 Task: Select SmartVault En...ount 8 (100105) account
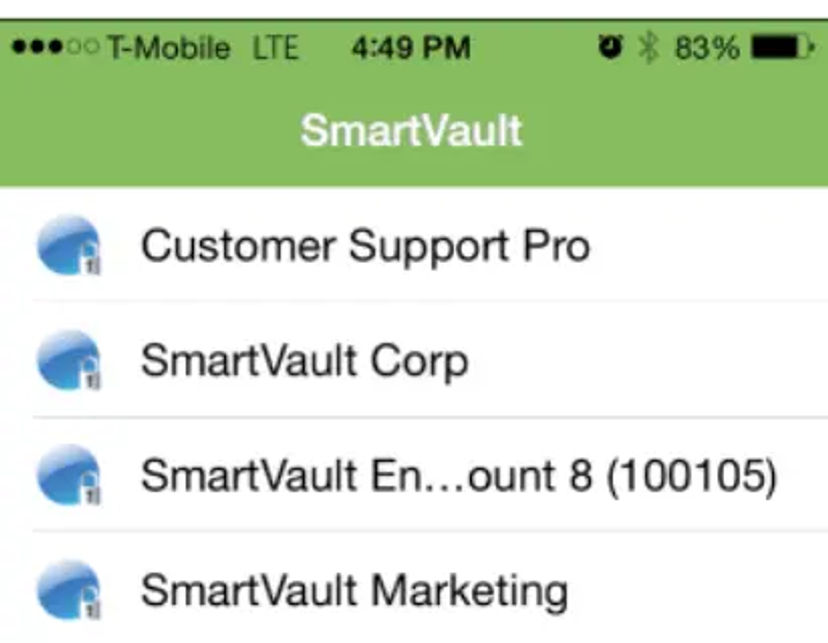(458, 476)
